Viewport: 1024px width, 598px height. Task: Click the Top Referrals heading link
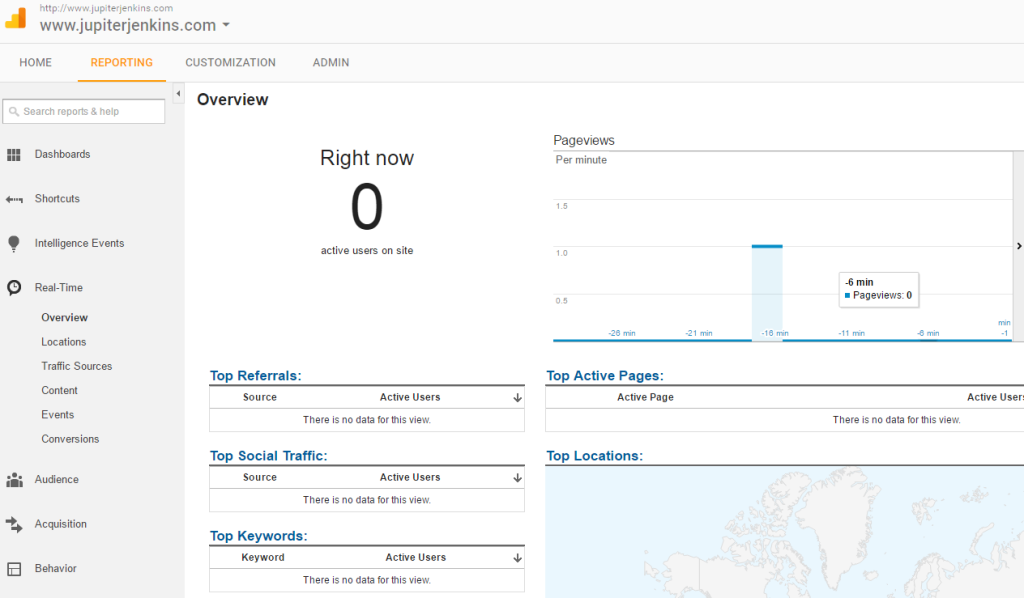pyautogui.click(x=255, y=376)
